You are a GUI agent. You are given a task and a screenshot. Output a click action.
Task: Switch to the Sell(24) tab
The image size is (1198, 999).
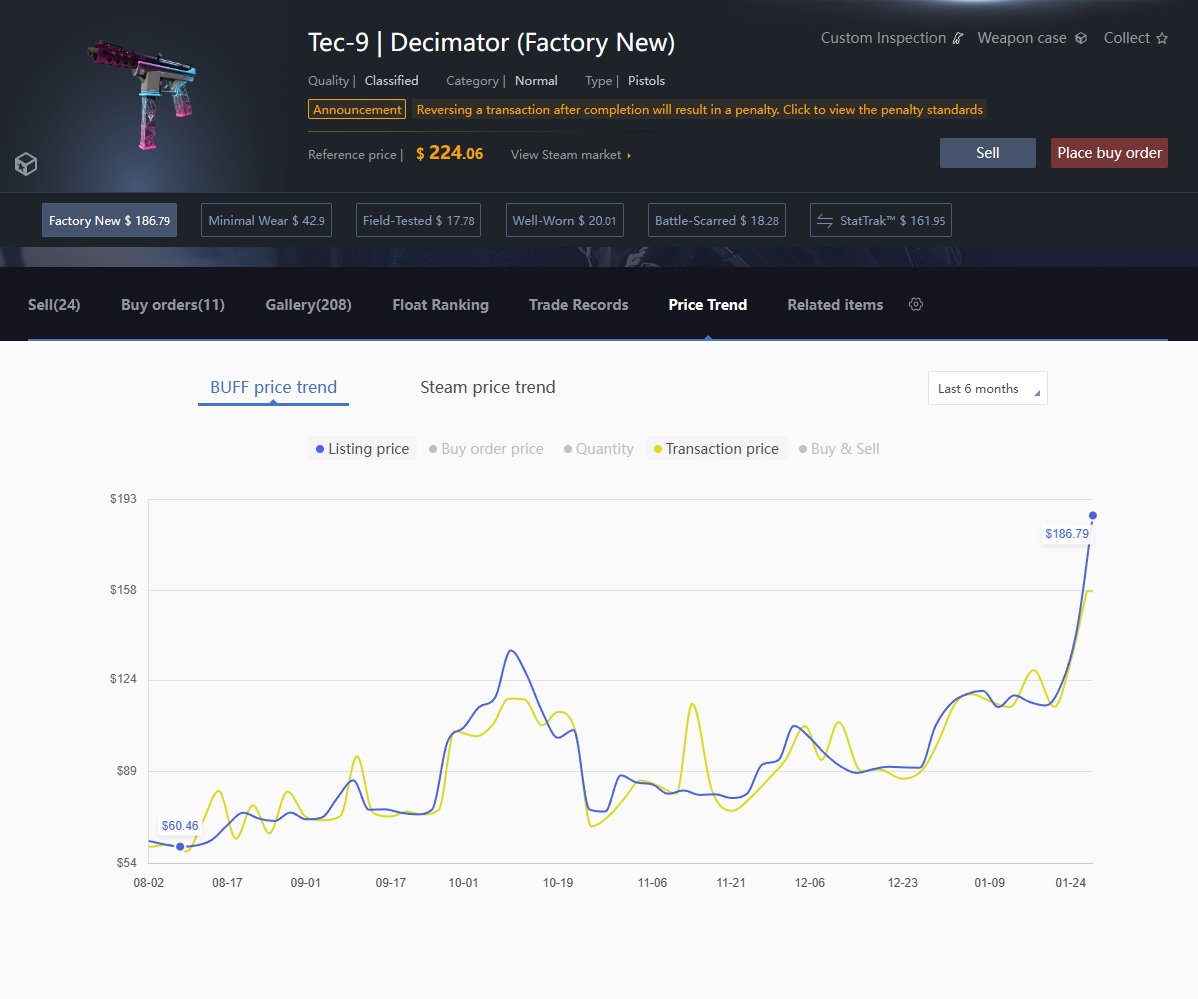53,305
